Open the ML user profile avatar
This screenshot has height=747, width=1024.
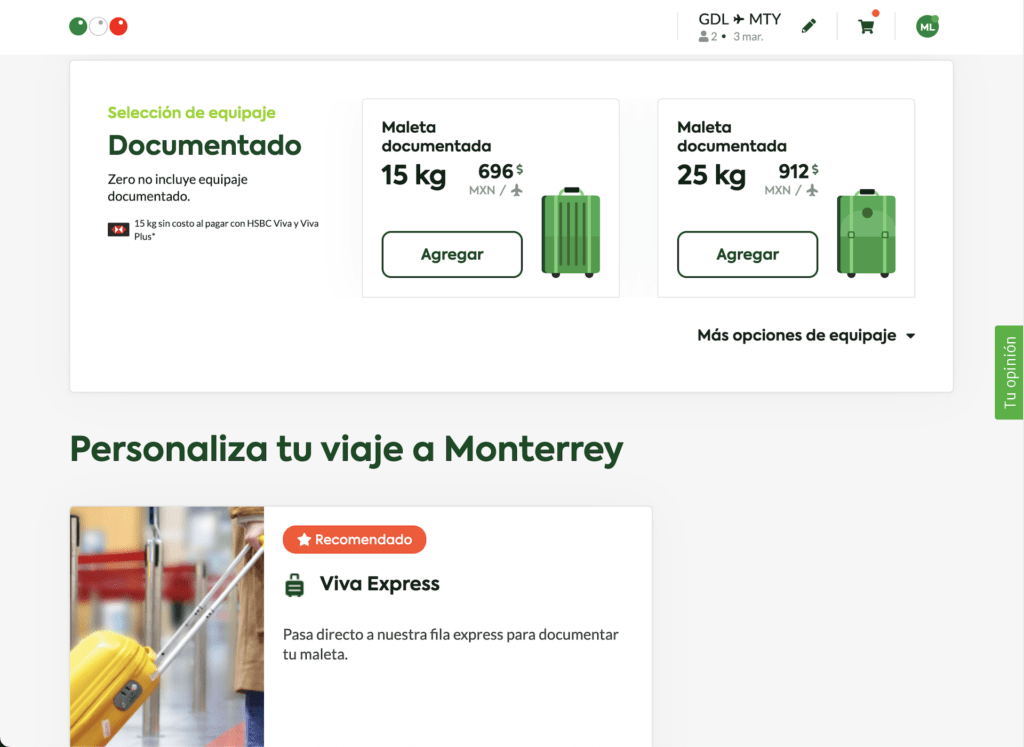click(927, 27)
